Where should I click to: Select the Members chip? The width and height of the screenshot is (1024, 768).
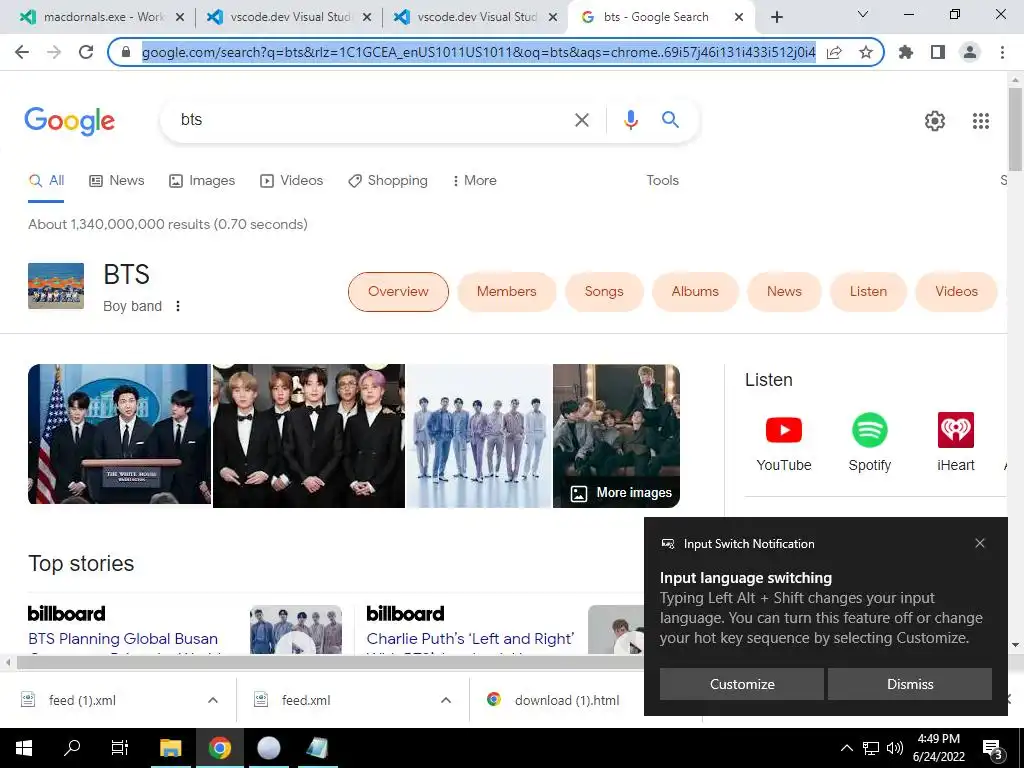coord(506,291)
